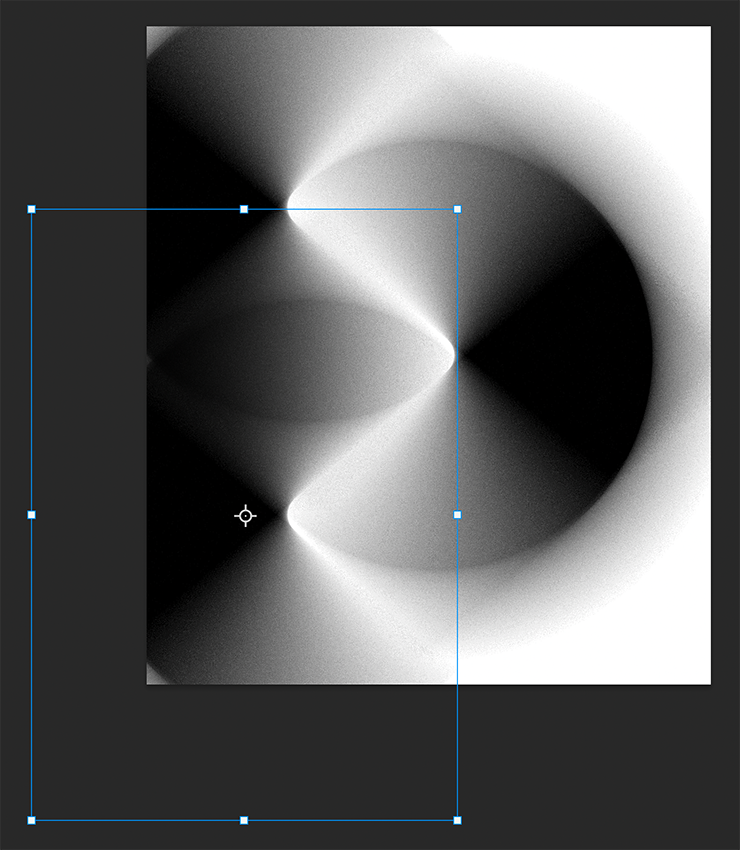
Task: Grab the top-right corner transform handle
Action: 457,209
